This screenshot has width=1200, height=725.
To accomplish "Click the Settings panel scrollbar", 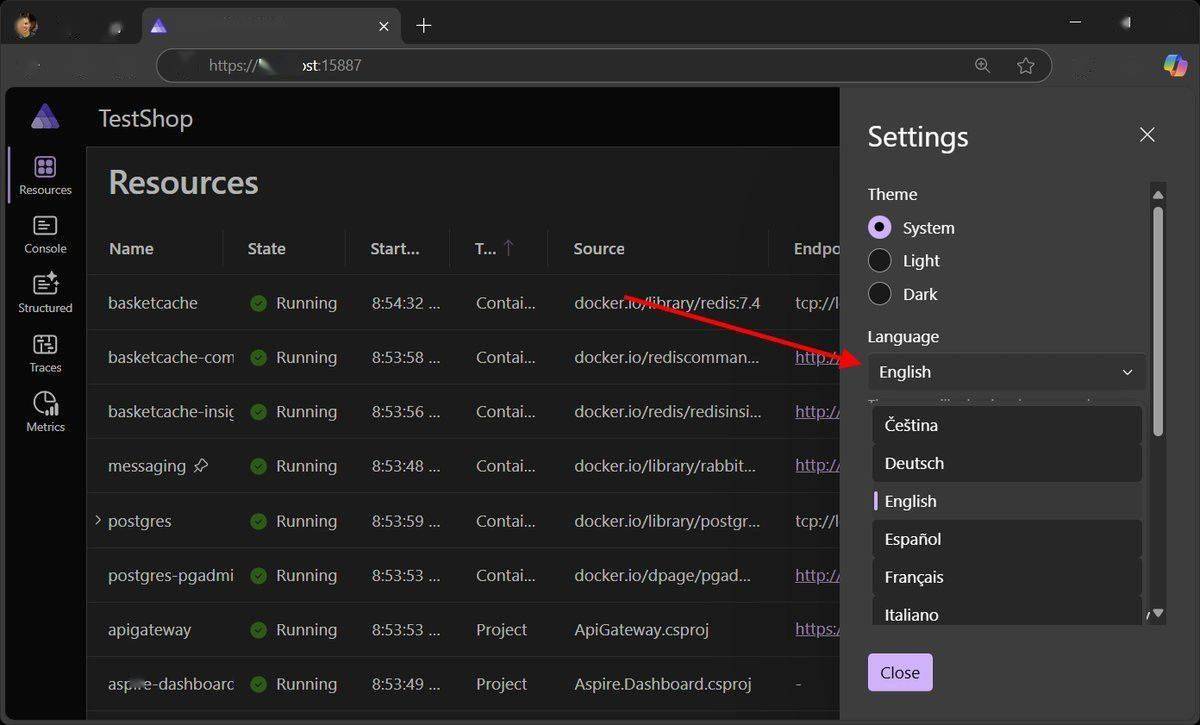I will tap(1158, 320).
